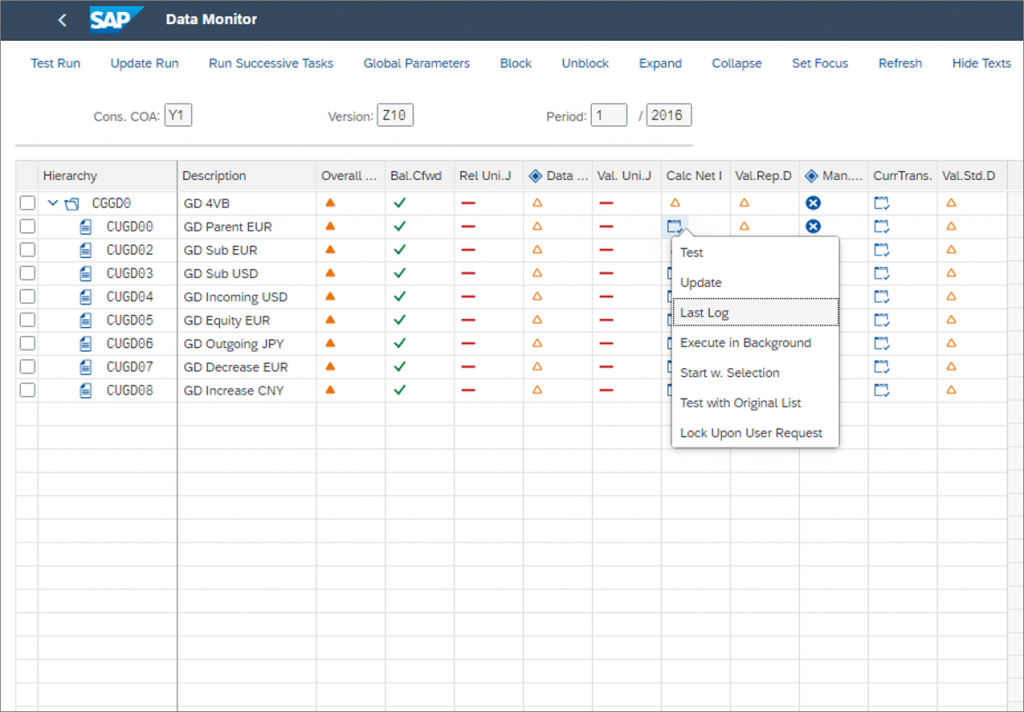Tick the checkbox for CUGD03 row
Image resolution: width=1024 pixels, height=712 pixels.
pos(27,273)
